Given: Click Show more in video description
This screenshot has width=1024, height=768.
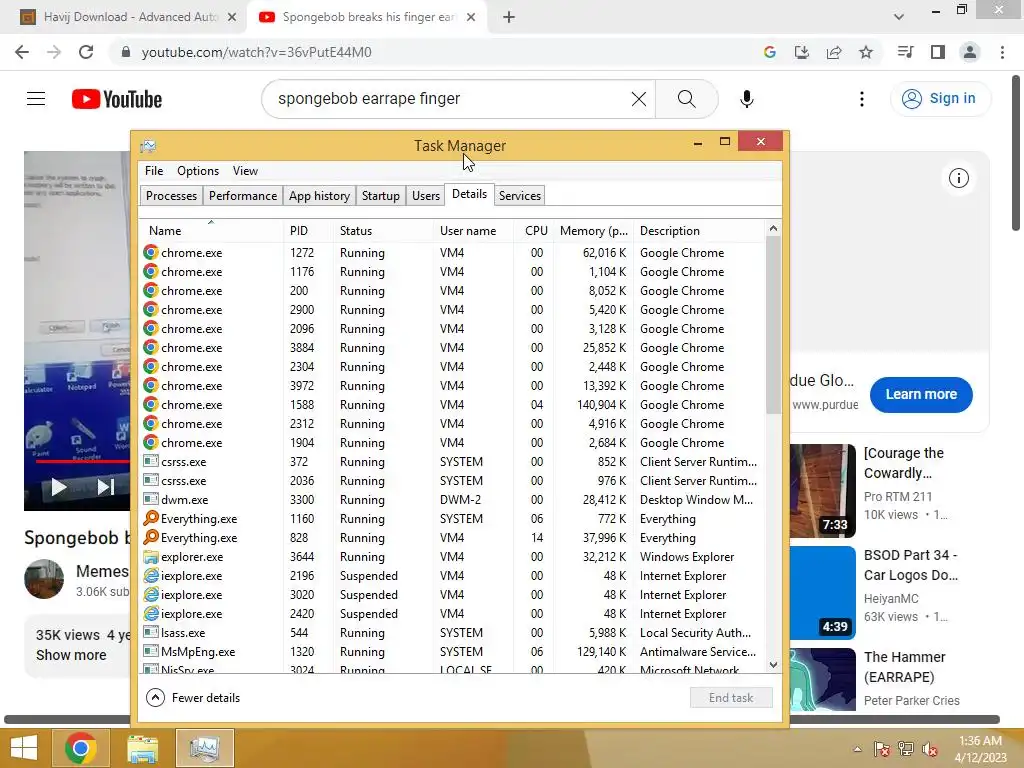Looking at the screenshot, I should click(x=71, y=655).
